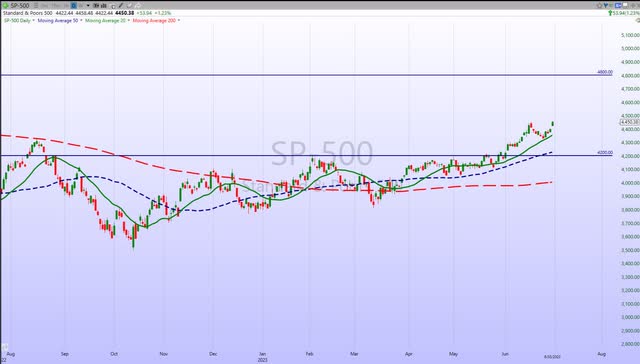Select the highlighted blue daily timeframe button
This screenshot has height=364, width=640.
tap(73, 6)
